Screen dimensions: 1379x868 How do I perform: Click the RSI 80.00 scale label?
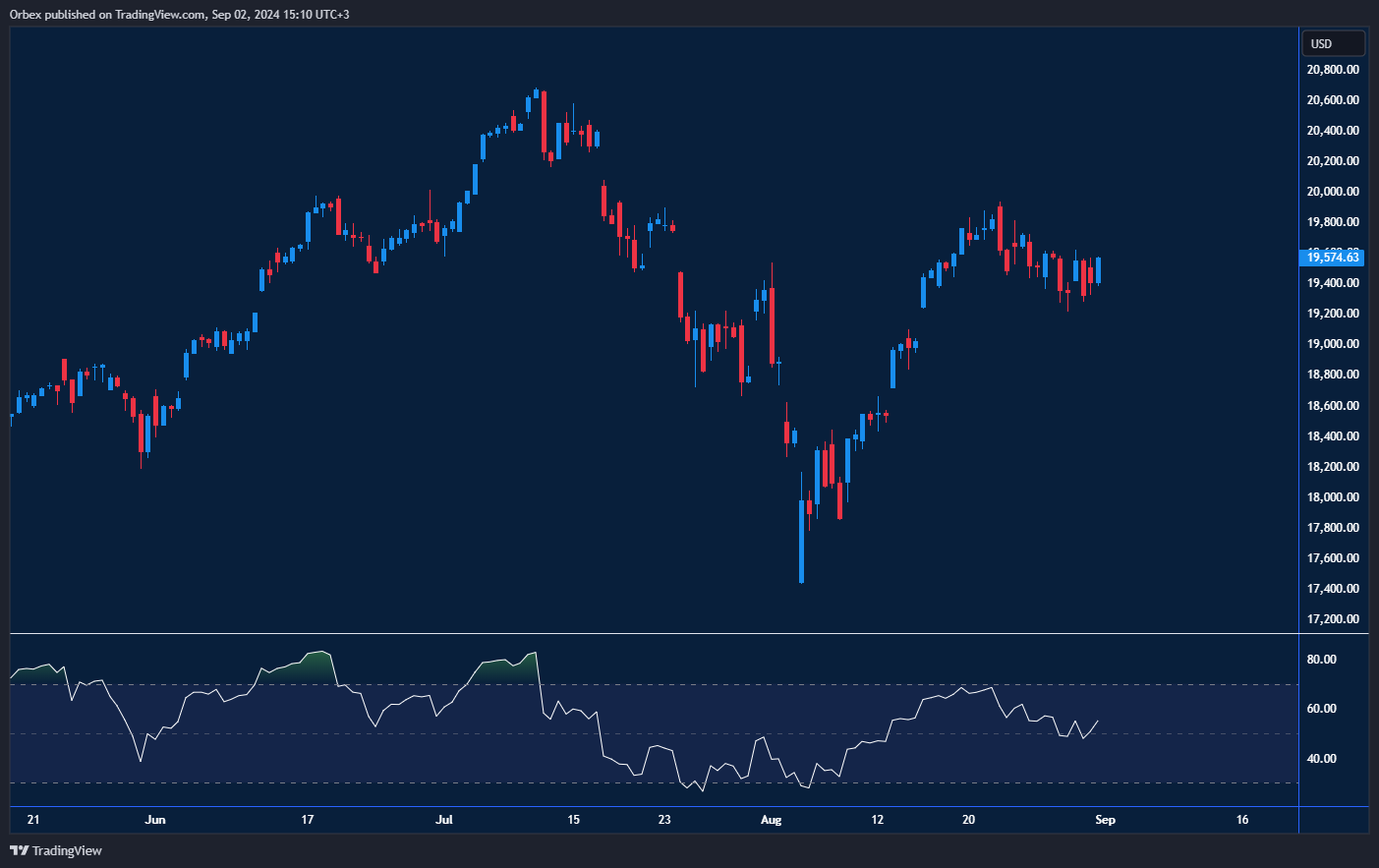point(1321,660)
